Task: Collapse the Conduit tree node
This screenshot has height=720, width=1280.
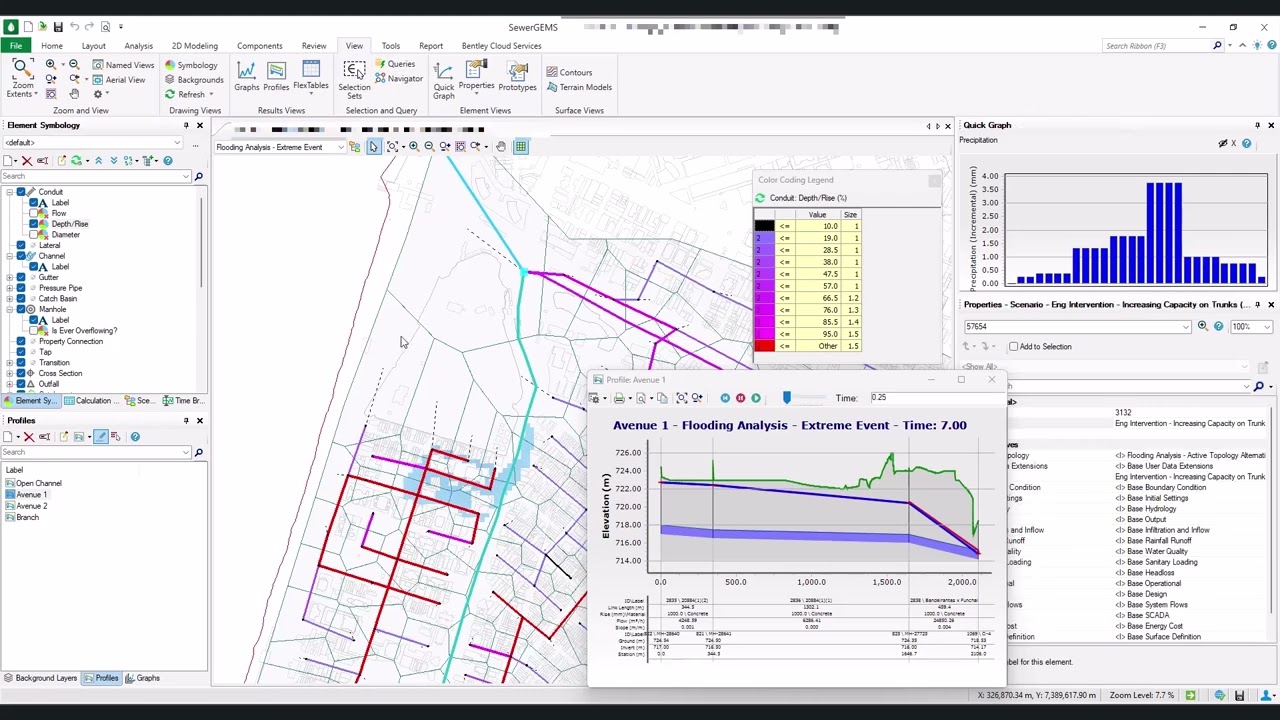Action: click(x=9, y=192)
